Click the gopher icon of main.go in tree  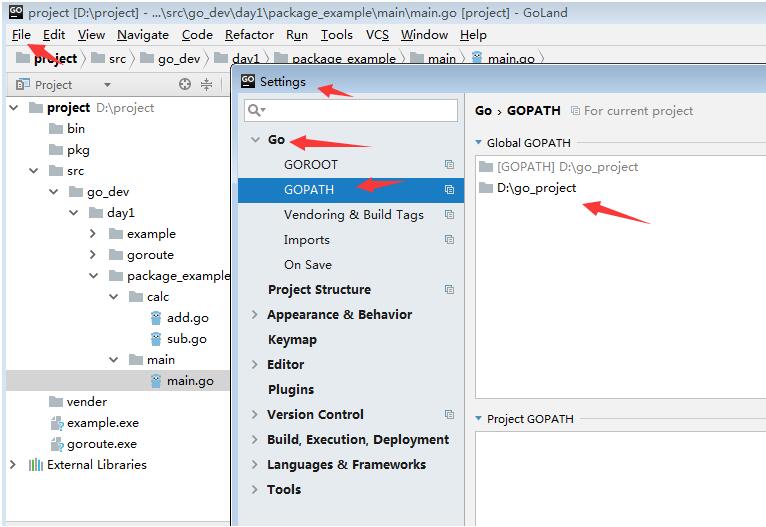(x=156, y=381)
